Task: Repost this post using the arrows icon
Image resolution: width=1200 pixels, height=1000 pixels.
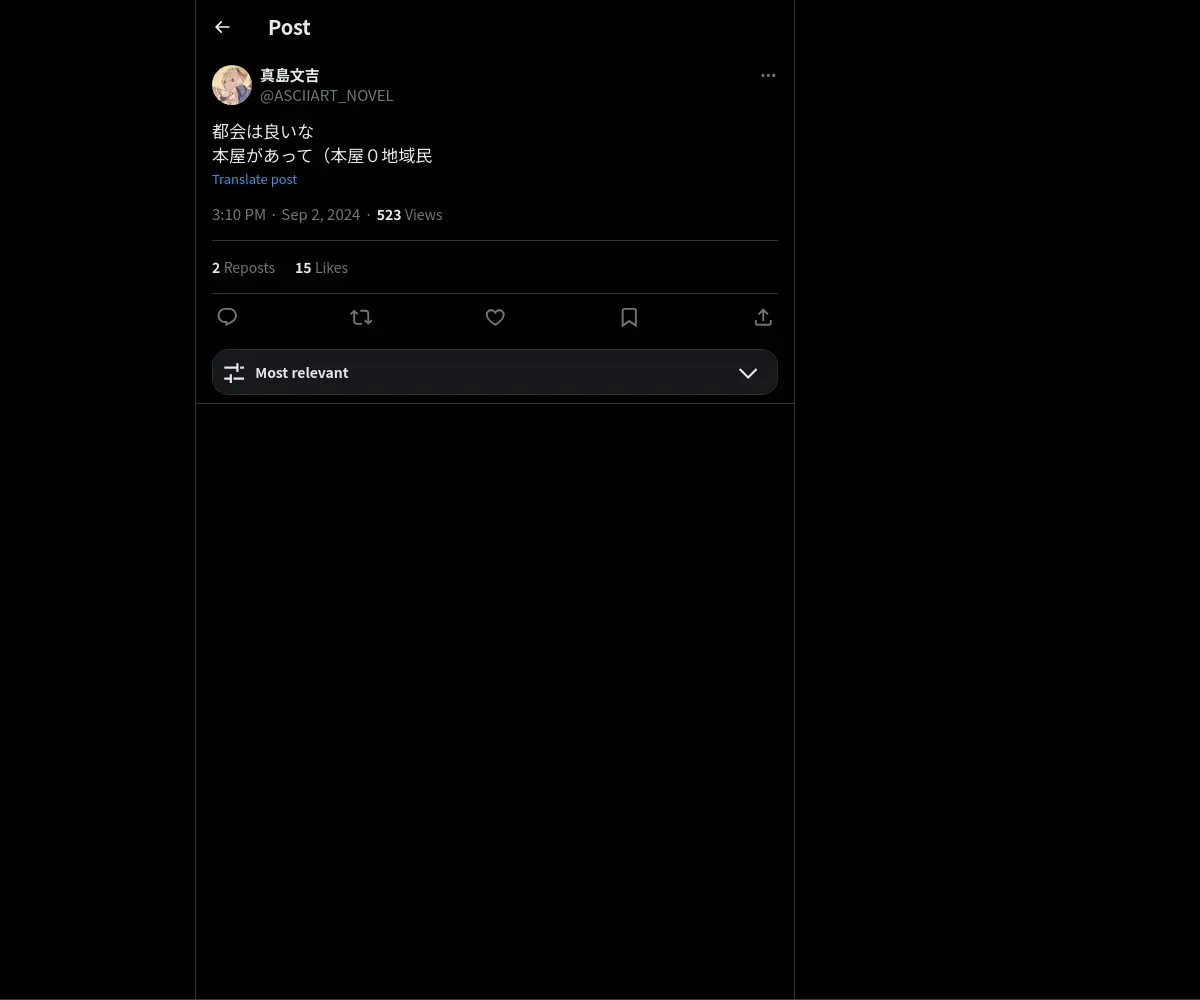Action: click(x=361, y=317)
